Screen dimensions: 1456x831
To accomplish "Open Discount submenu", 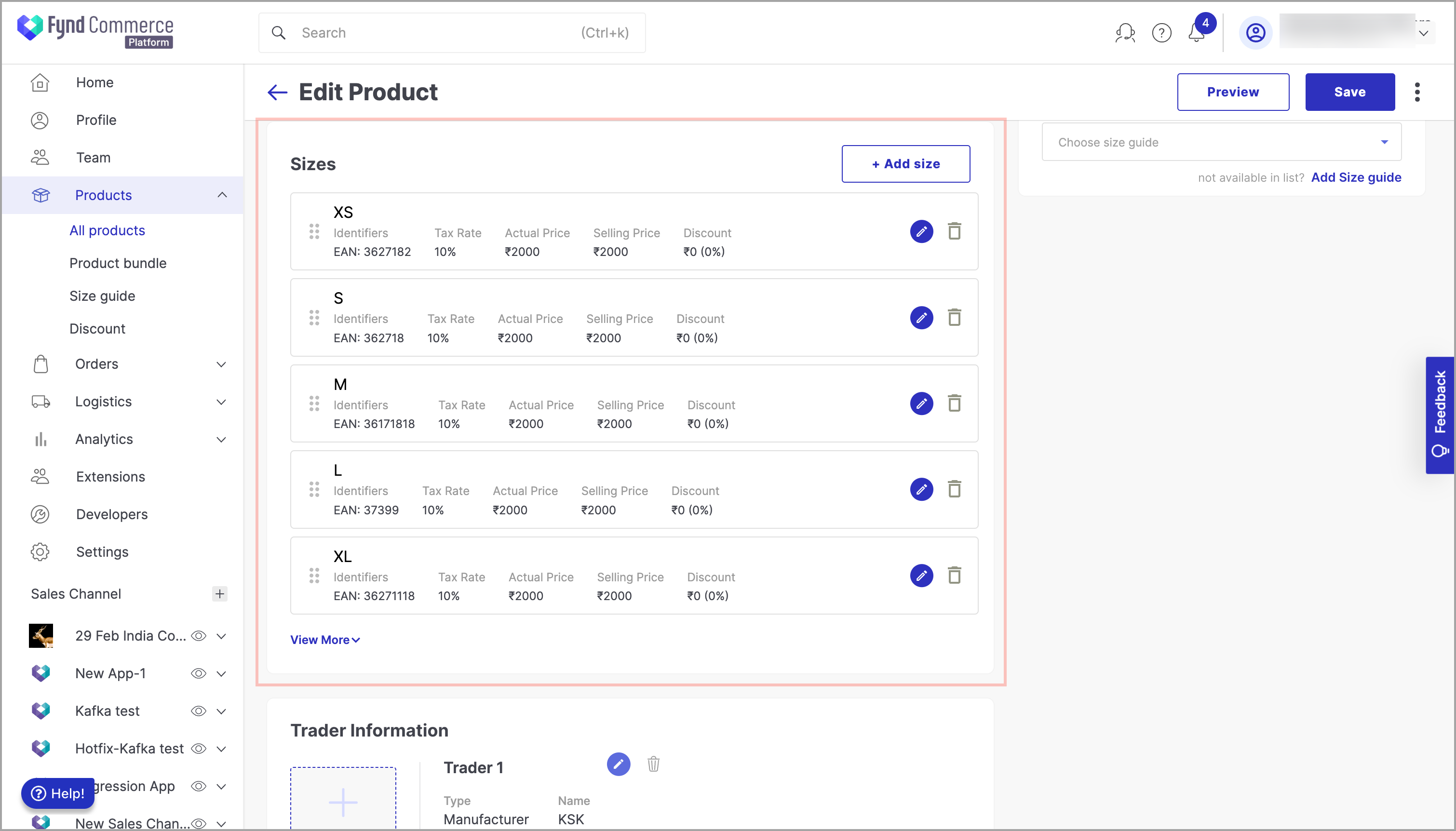I will (97, 329).
